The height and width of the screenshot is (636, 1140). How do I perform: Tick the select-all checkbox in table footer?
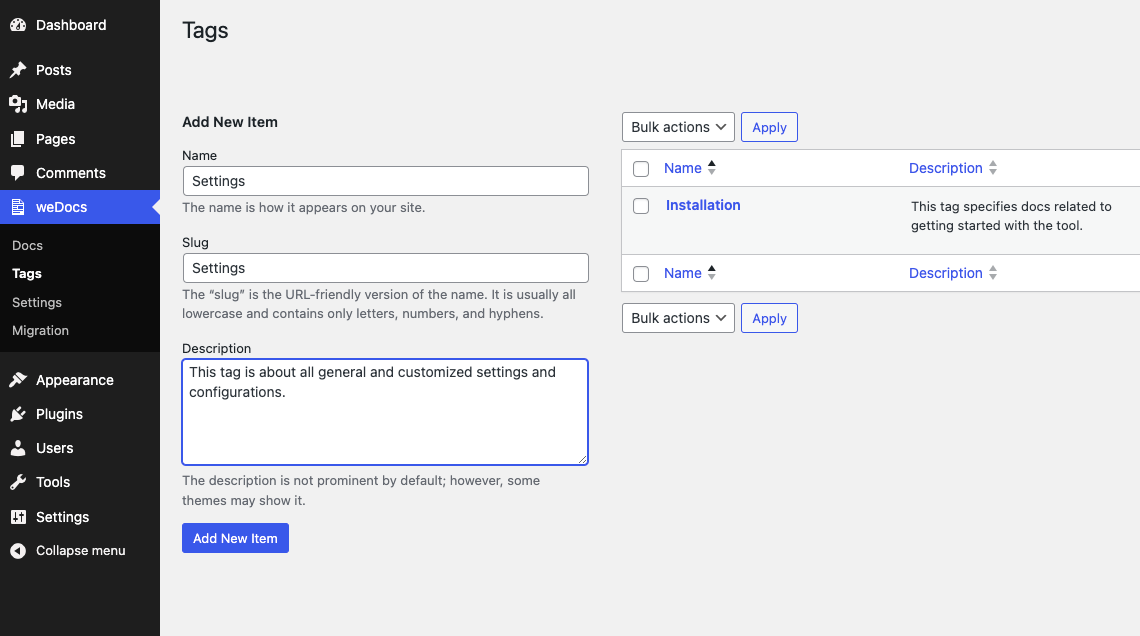641,273
